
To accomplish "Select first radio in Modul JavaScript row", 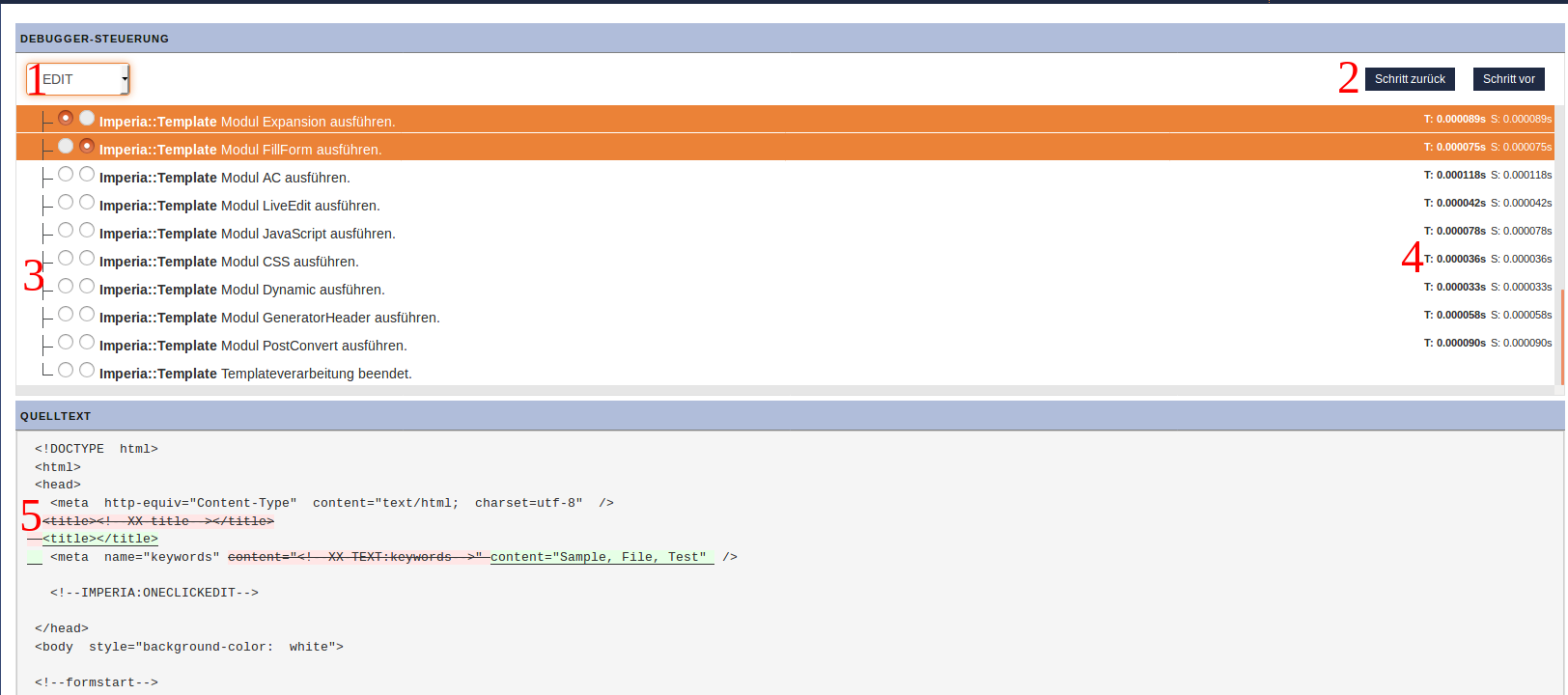I will point(66,230).
